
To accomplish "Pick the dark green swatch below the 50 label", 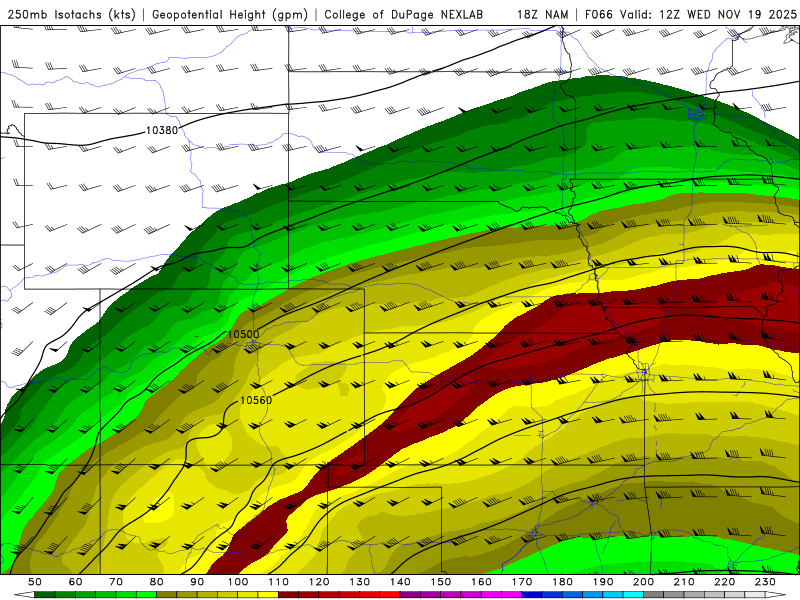I will (x=45, y=595).
